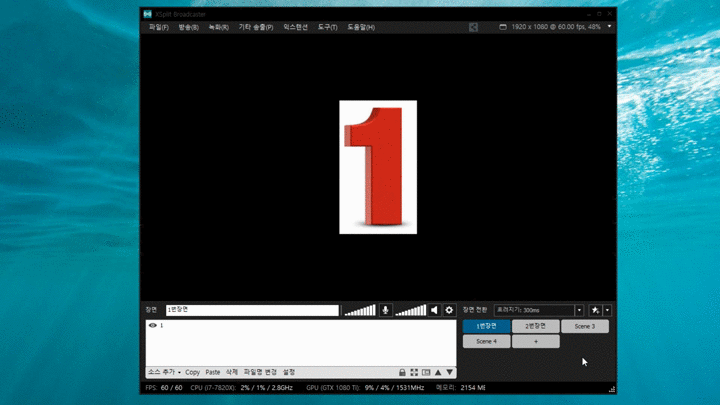This screenshot has width=720, height=405.
Task: Switch to the 1번장면 scene button
Action: (x=486, y=326)
